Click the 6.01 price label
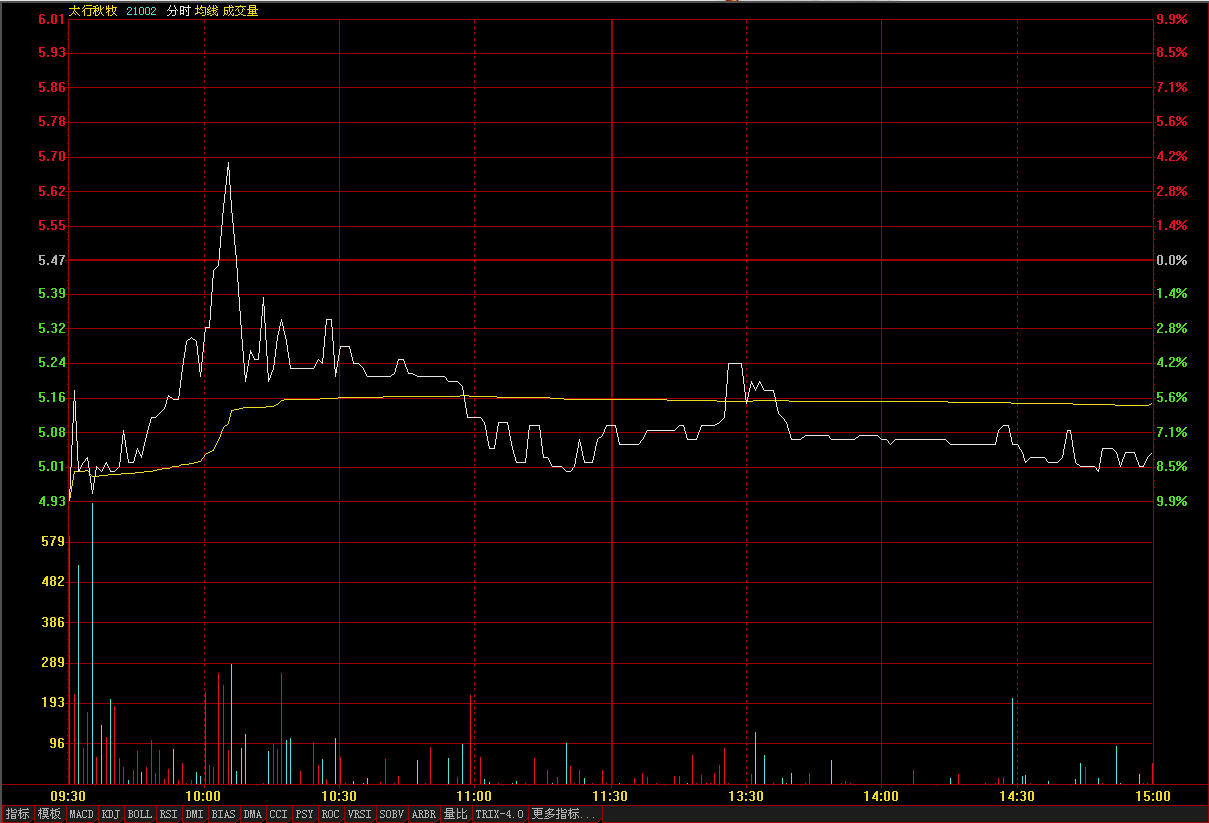 (52, 19)
